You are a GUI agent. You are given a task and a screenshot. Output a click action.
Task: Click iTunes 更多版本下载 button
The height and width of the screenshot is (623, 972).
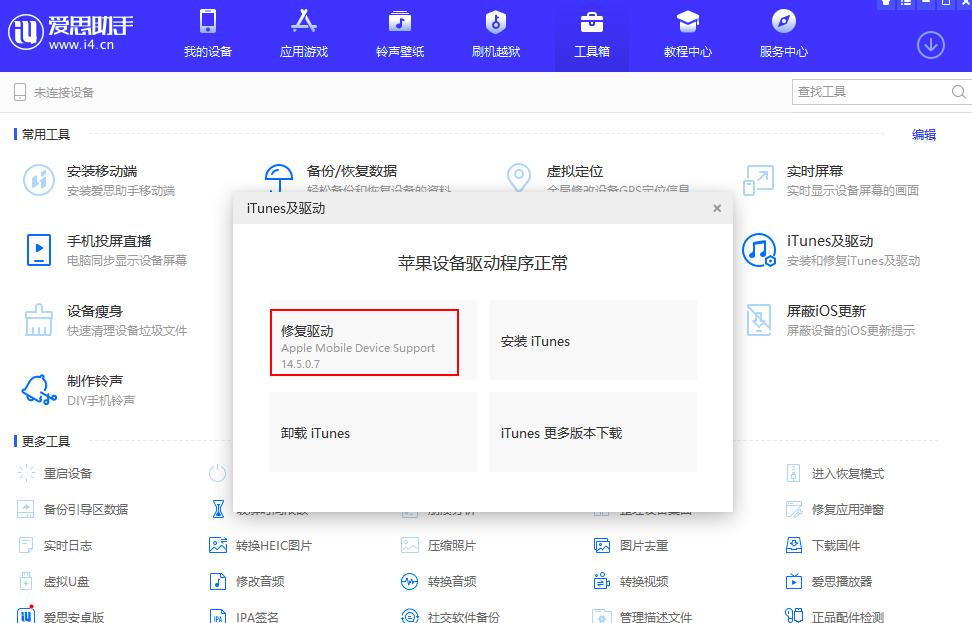pyautogui.click(x=593, y=432)
